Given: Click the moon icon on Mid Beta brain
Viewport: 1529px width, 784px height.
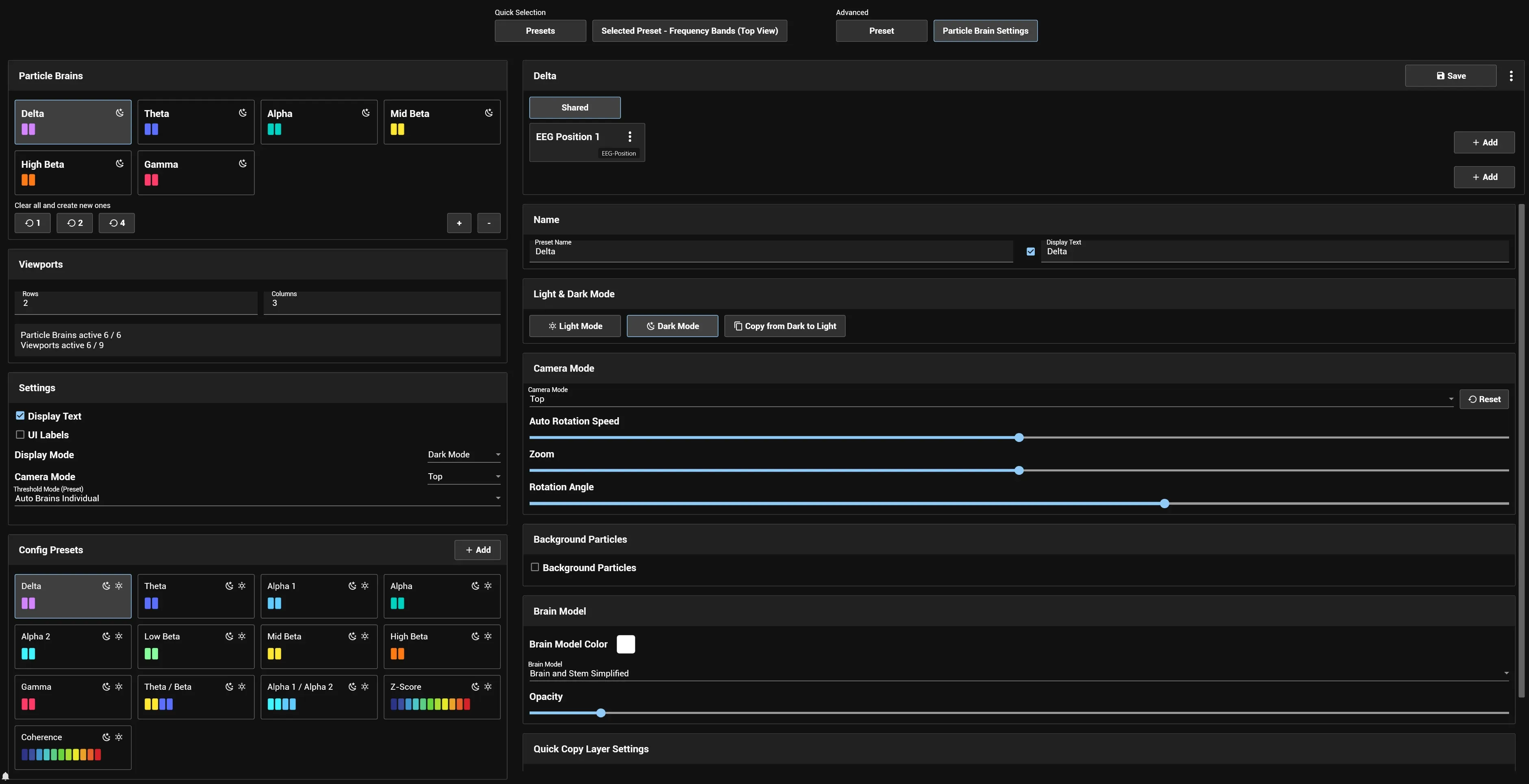Looking at the screenshot, I should click(489, 113).
